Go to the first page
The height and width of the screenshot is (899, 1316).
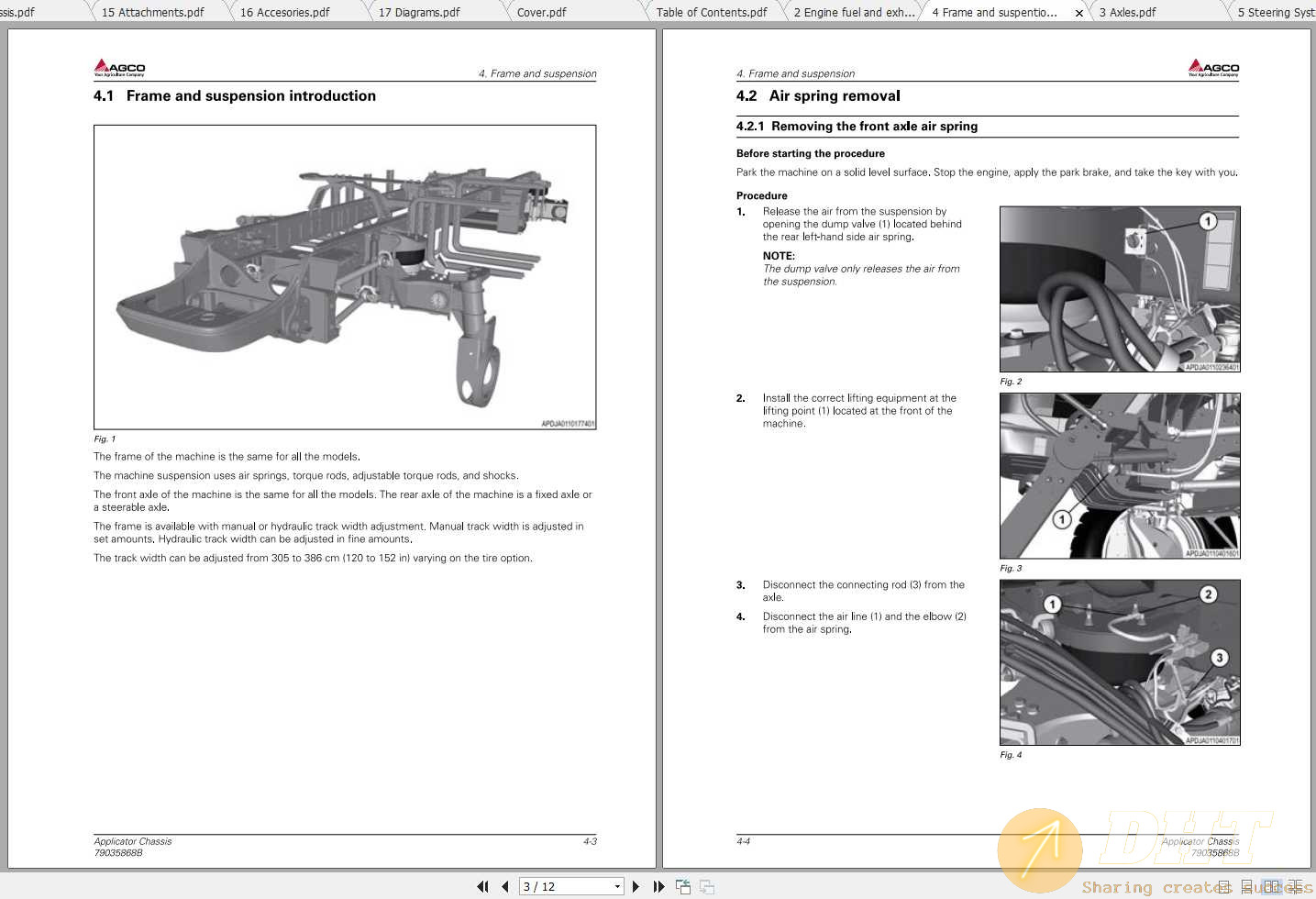pyautogui.click(x=482, y=886)
